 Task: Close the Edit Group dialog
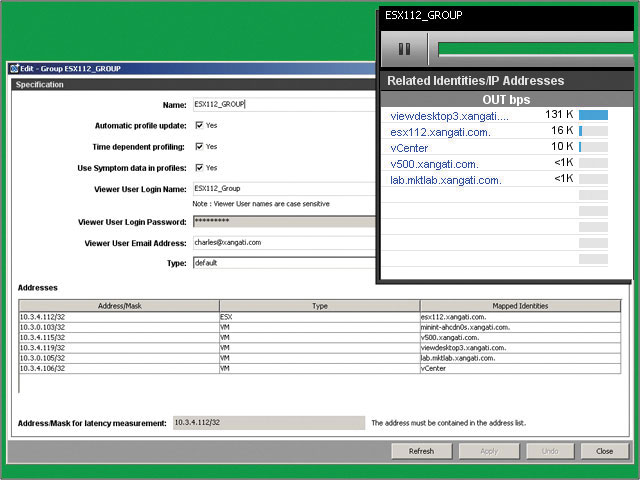[604, 451]
